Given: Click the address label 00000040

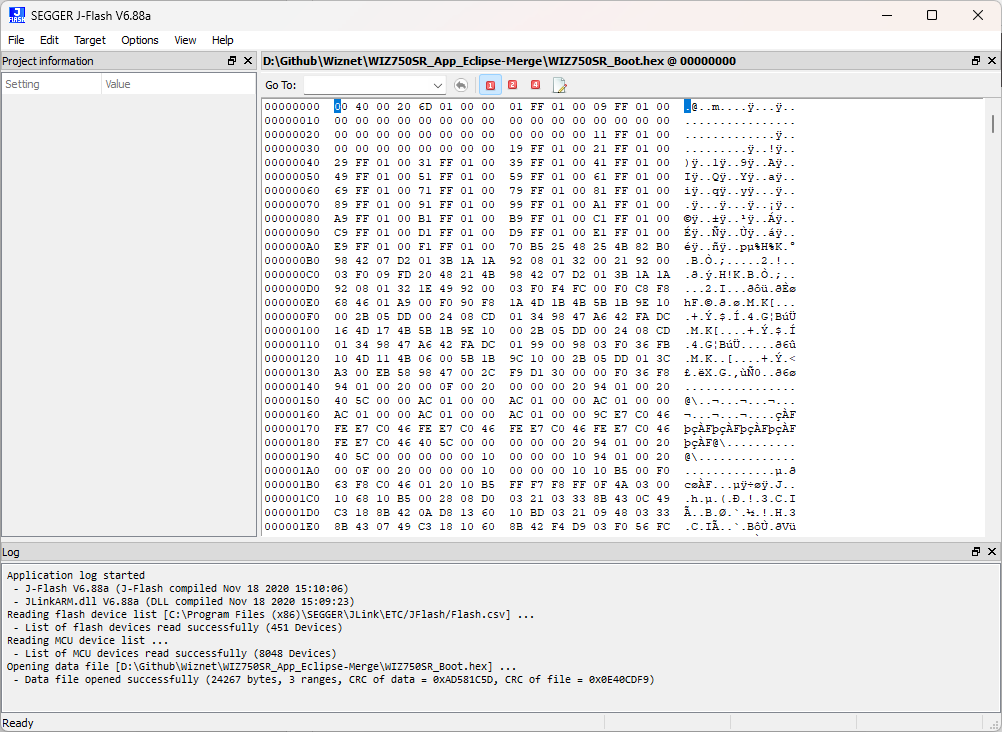Looking at the screenshot, I should pyautogui.click(x=292, y=162).
